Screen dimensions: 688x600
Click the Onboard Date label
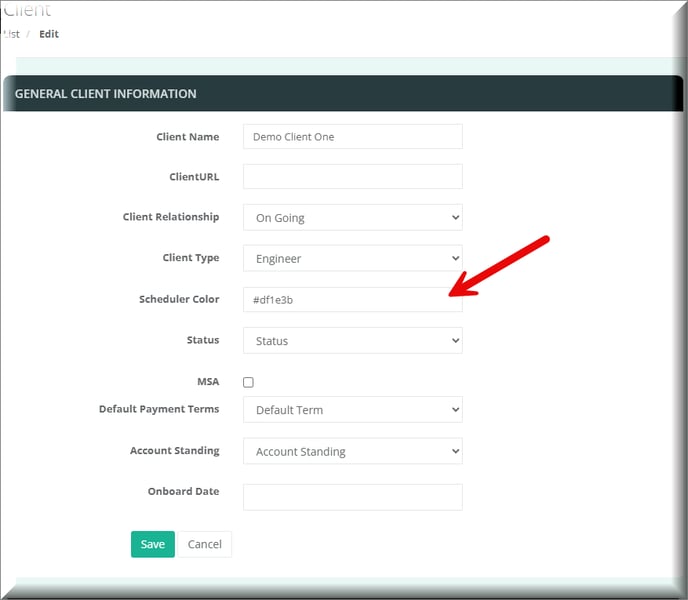point(183,491)
